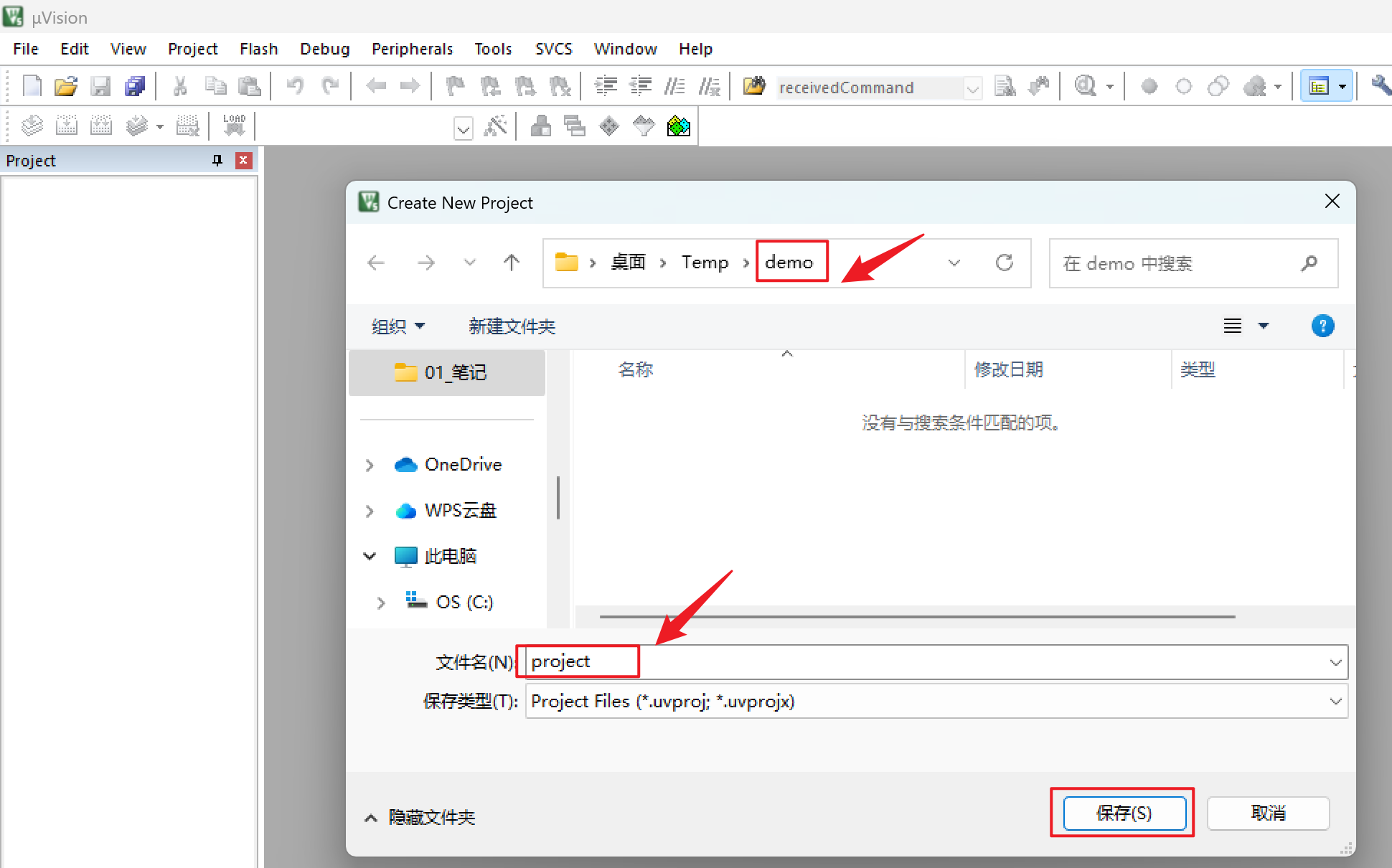
Task: Collapse the 此电脑 tree node
Action: pyautogui.click(x=370, y=556)
